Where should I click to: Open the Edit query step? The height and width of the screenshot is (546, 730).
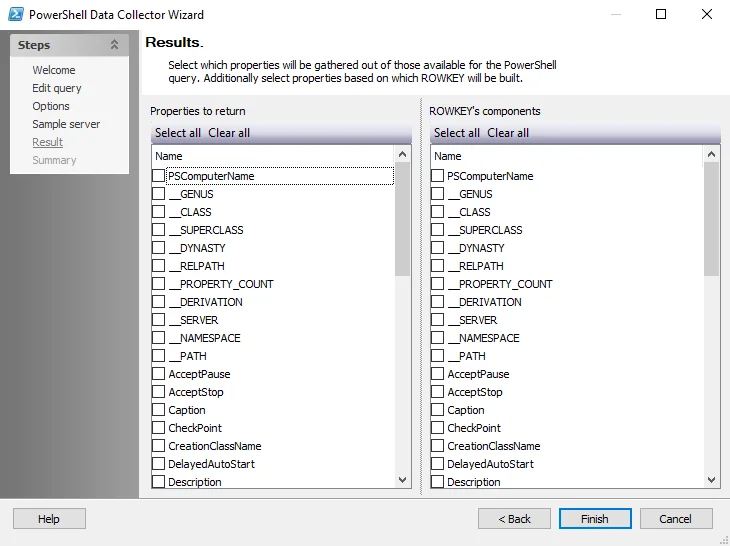[x=57, y=88]
